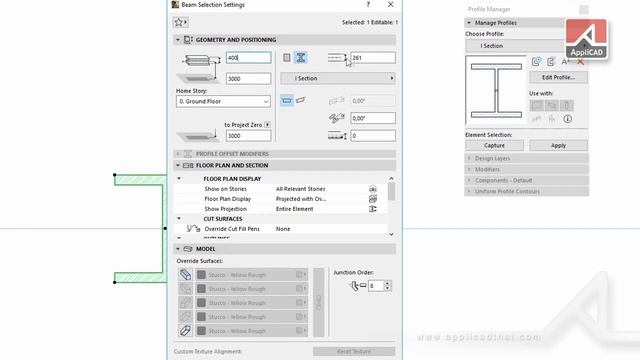
Task: Click the Show Projection row icon
Action: [373, 209]
